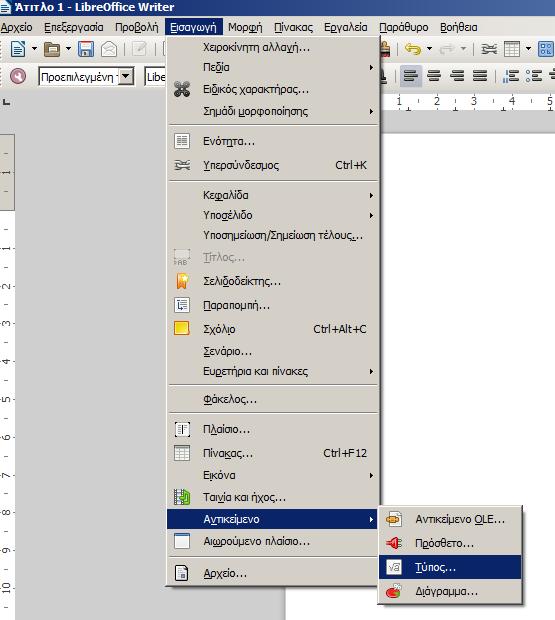Image resolution: width=555 pixels, height=620 pixels.
Task: Choose Ταινία και ήχος entry
Action: tap(273, 497)
